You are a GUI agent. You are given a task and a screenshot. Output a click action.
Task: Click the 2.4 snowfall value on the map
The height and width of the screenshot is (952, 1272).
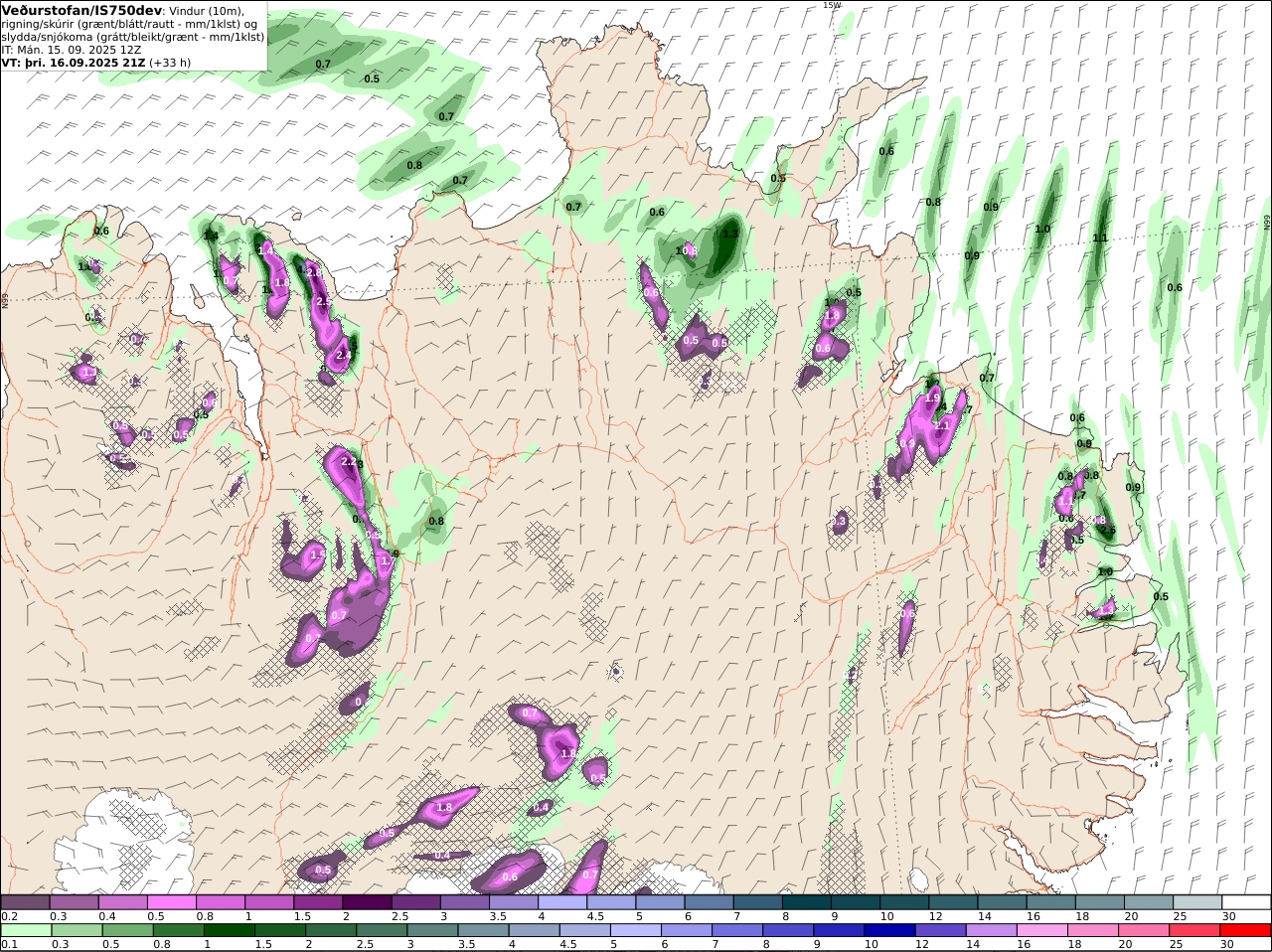tap(344, 355)
